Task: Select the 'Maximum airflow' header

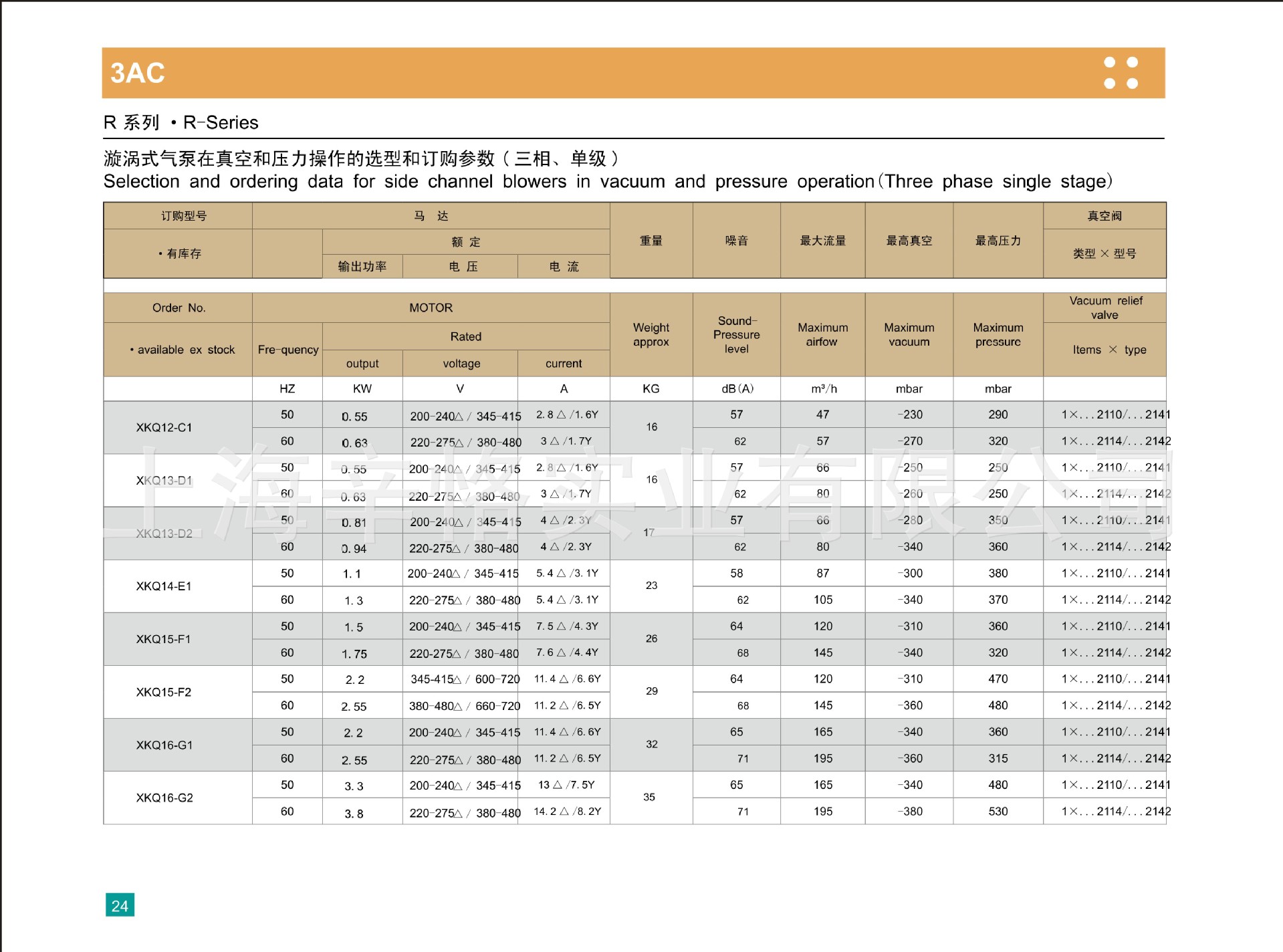Action: (822, 335)
